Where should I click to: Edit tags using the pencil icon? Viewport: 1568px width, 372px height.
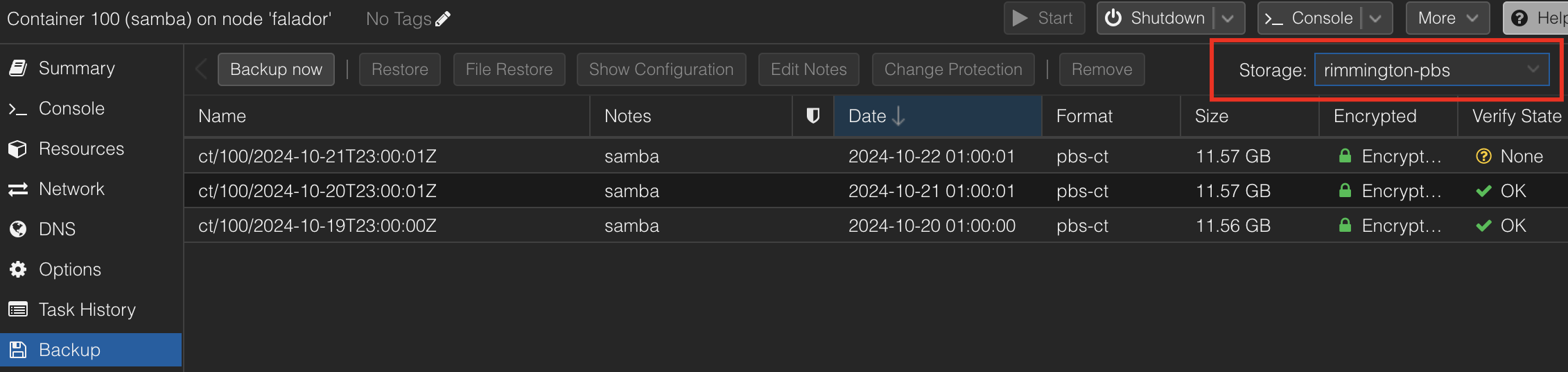pos(443,19)
